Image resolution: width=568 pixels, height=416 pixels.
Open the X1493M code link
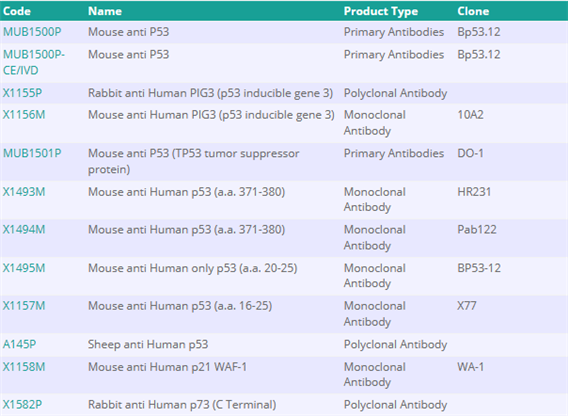[x=24, y=192]
